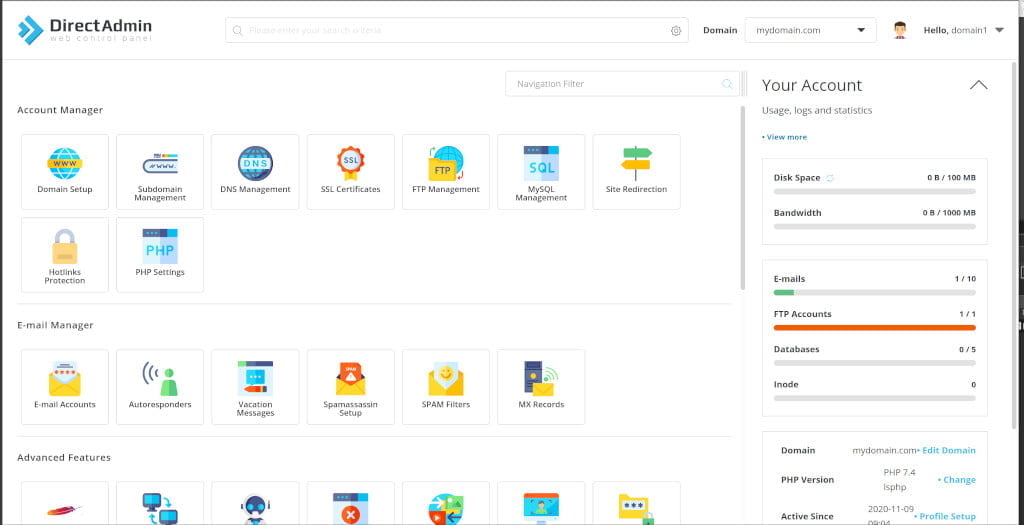Open DNS Management

point(255,172)
